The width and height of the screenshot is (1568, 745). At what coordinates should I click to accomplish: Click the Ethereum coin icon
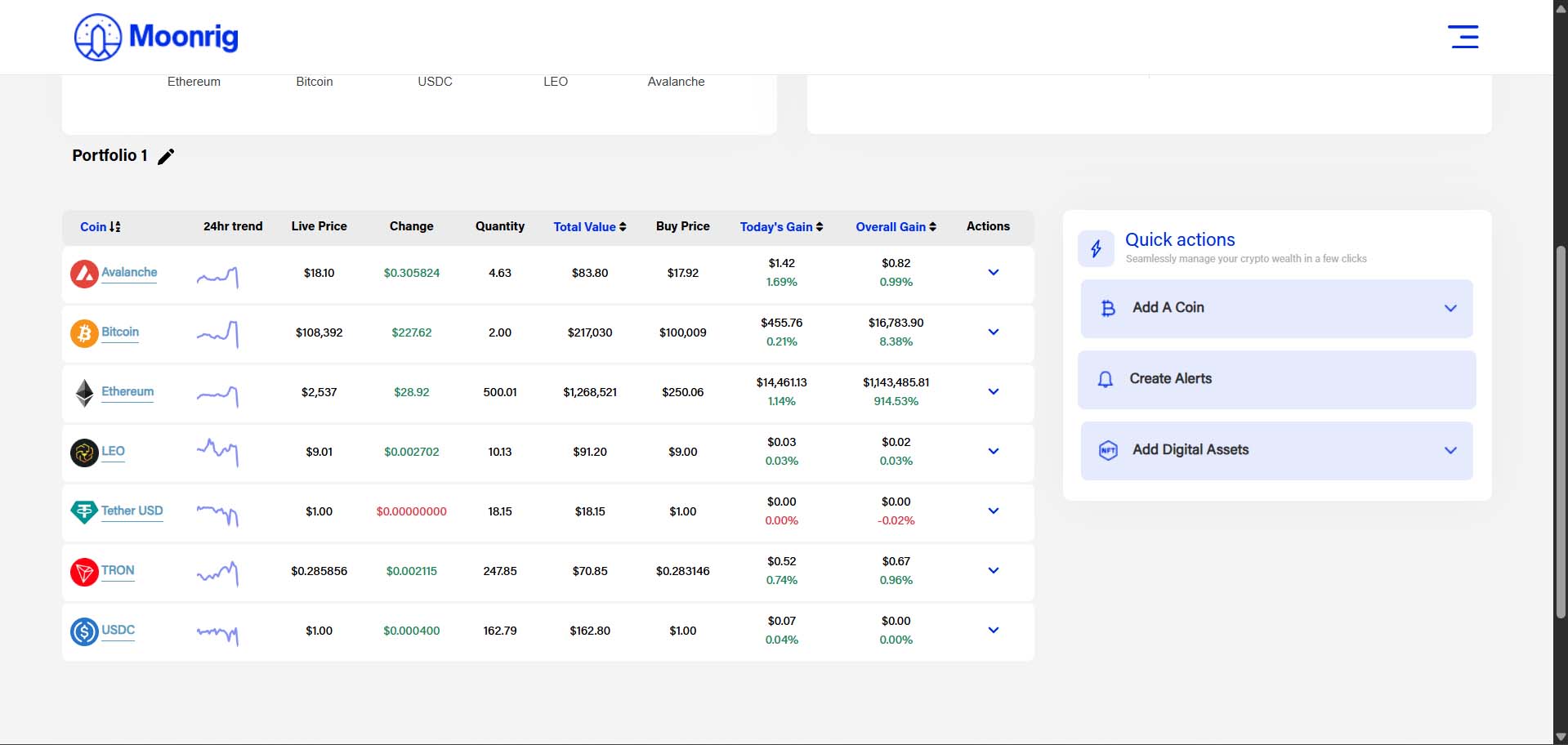tap(84, 393)
